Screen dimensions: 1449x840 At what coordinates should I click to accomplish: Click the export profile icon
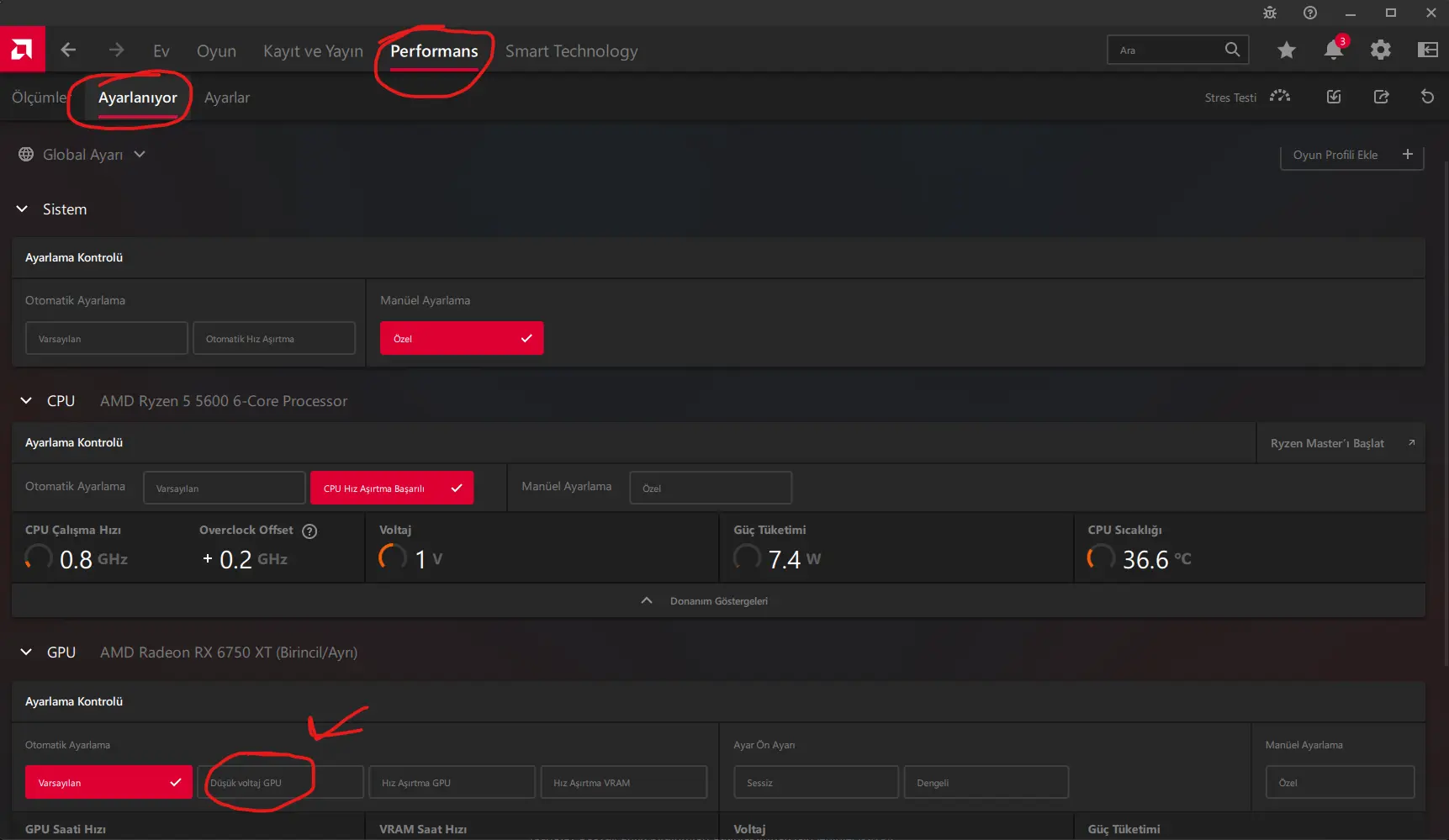[1381, 97]
